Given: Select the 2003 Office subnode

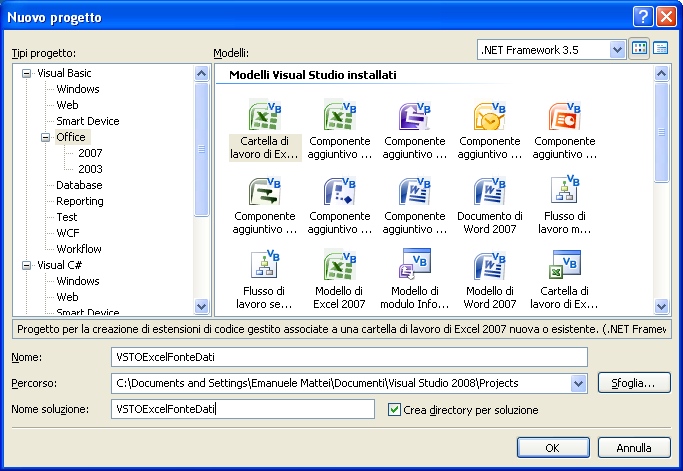Looking at the screenshot, I should 90,169.
